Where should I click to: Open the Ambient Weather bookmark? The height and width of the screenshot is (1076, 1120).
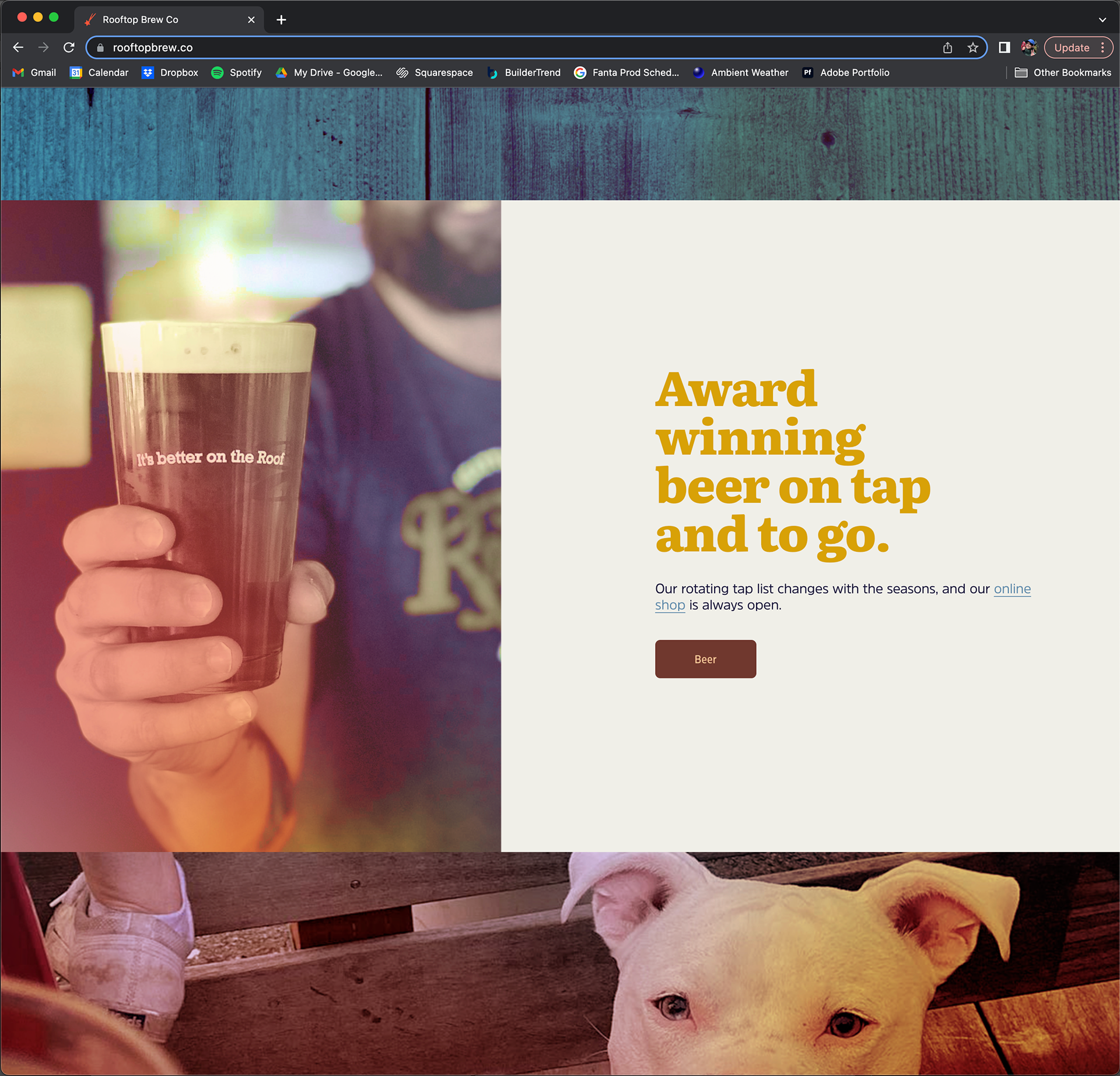[x=740, y=72]
